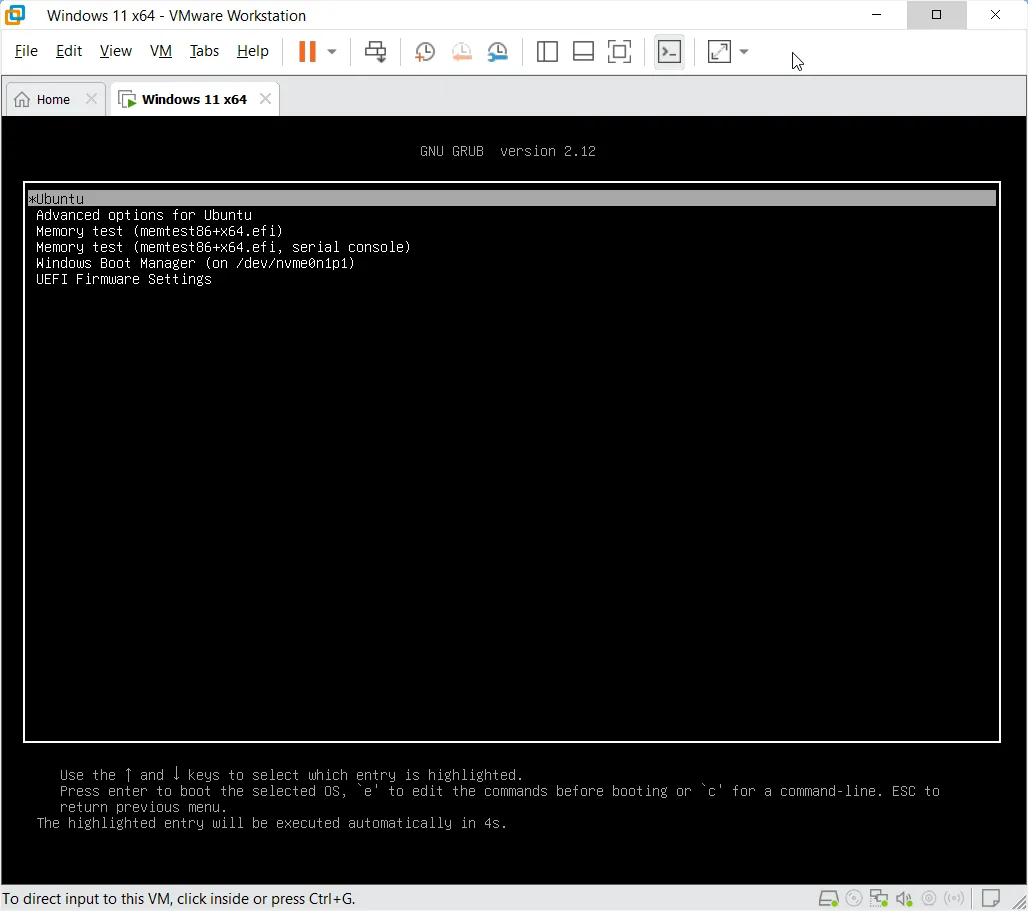The width and height of the screenshot is (1028, 911).
Task: Click the GNU GRUB version 2.12 title
Action: tap(507, 151)
